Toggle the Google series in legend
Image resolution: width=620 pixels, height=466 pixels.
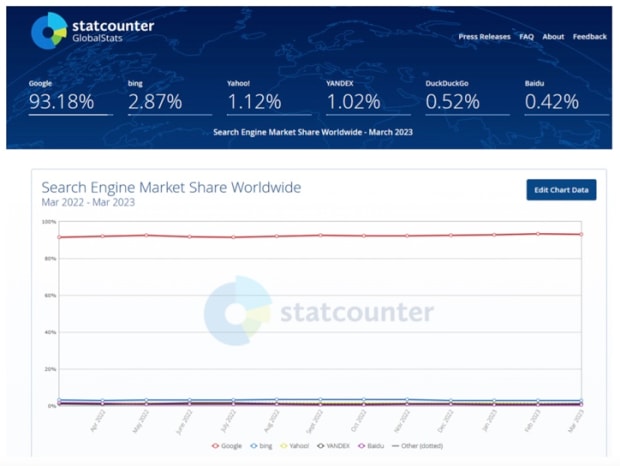[x=227, y=446]
